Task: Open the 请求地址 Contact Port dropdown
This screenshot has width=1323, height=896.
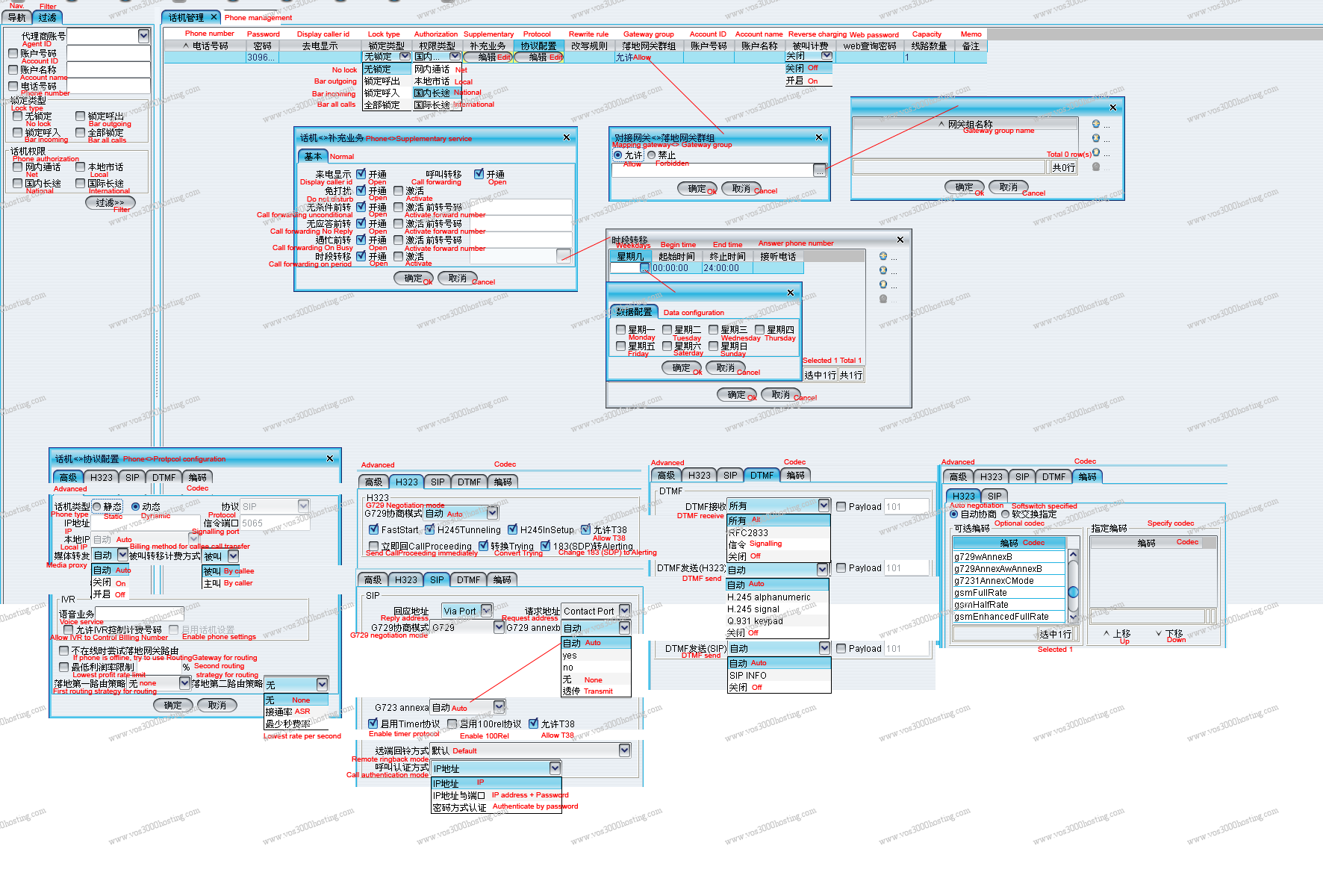Action: coord(625,611)
